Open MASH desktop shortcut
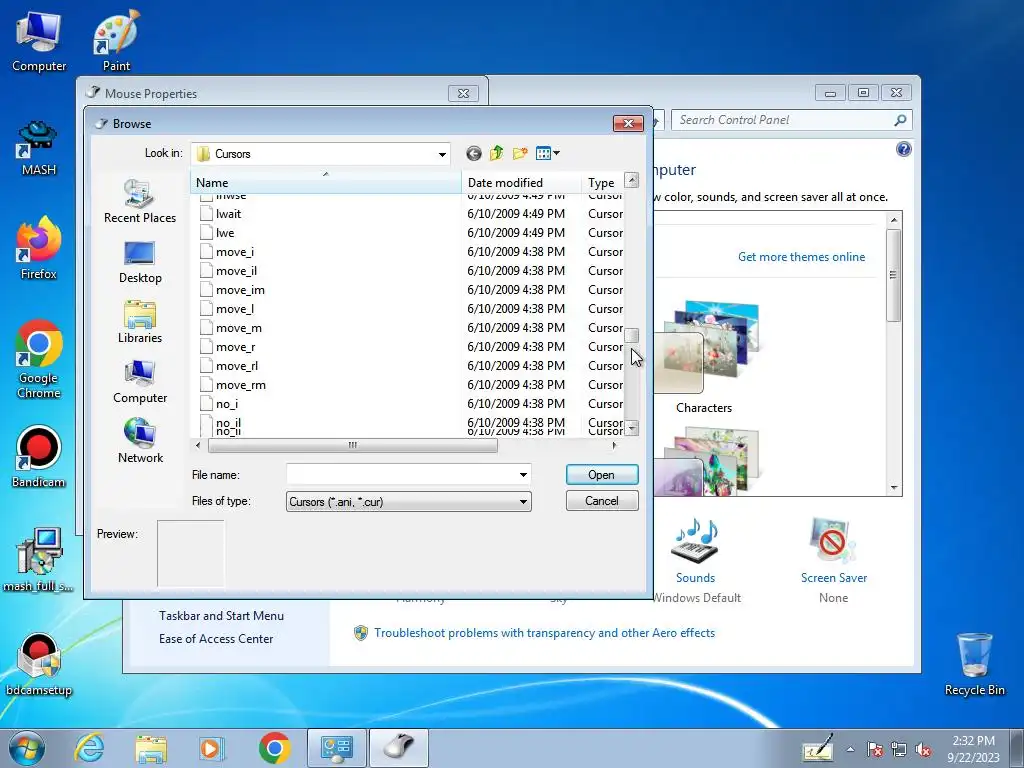Image resolution: width=1024 pixels, height=768 pixels. coord(39,148)
